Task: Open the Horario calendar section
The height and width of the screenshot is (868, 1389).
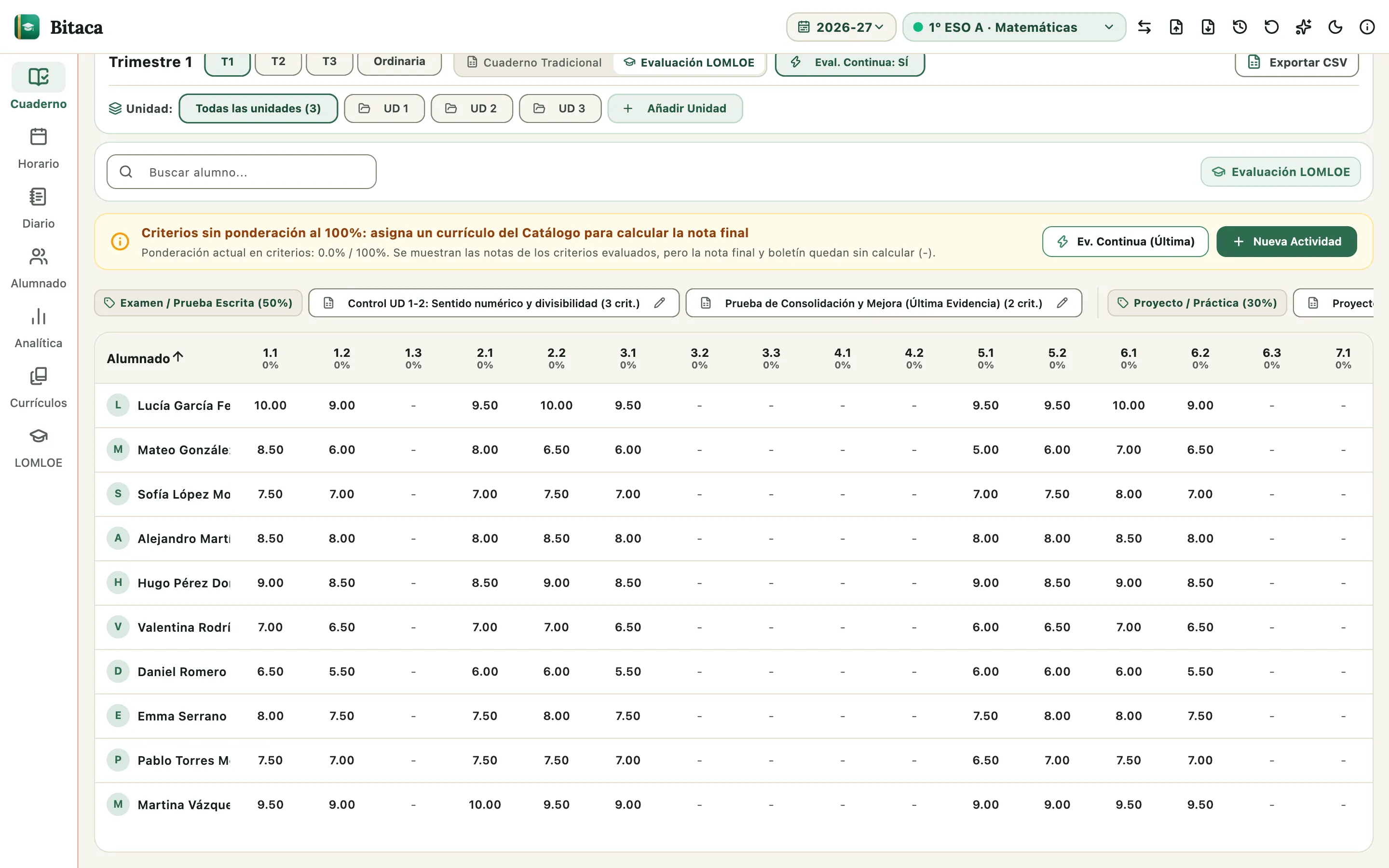Action: pos(39,148)
